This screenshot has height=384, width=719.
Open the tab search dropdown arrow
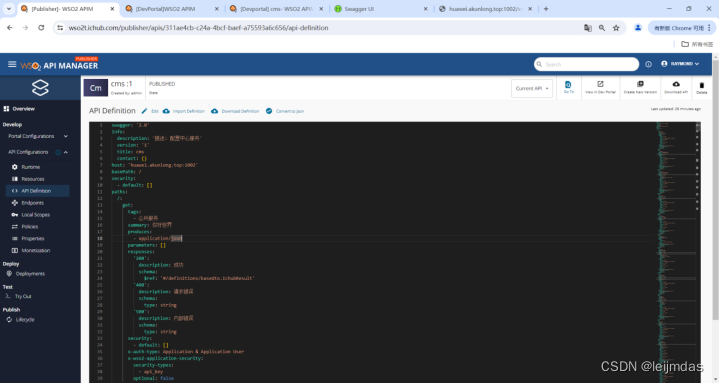coord(8,9)
